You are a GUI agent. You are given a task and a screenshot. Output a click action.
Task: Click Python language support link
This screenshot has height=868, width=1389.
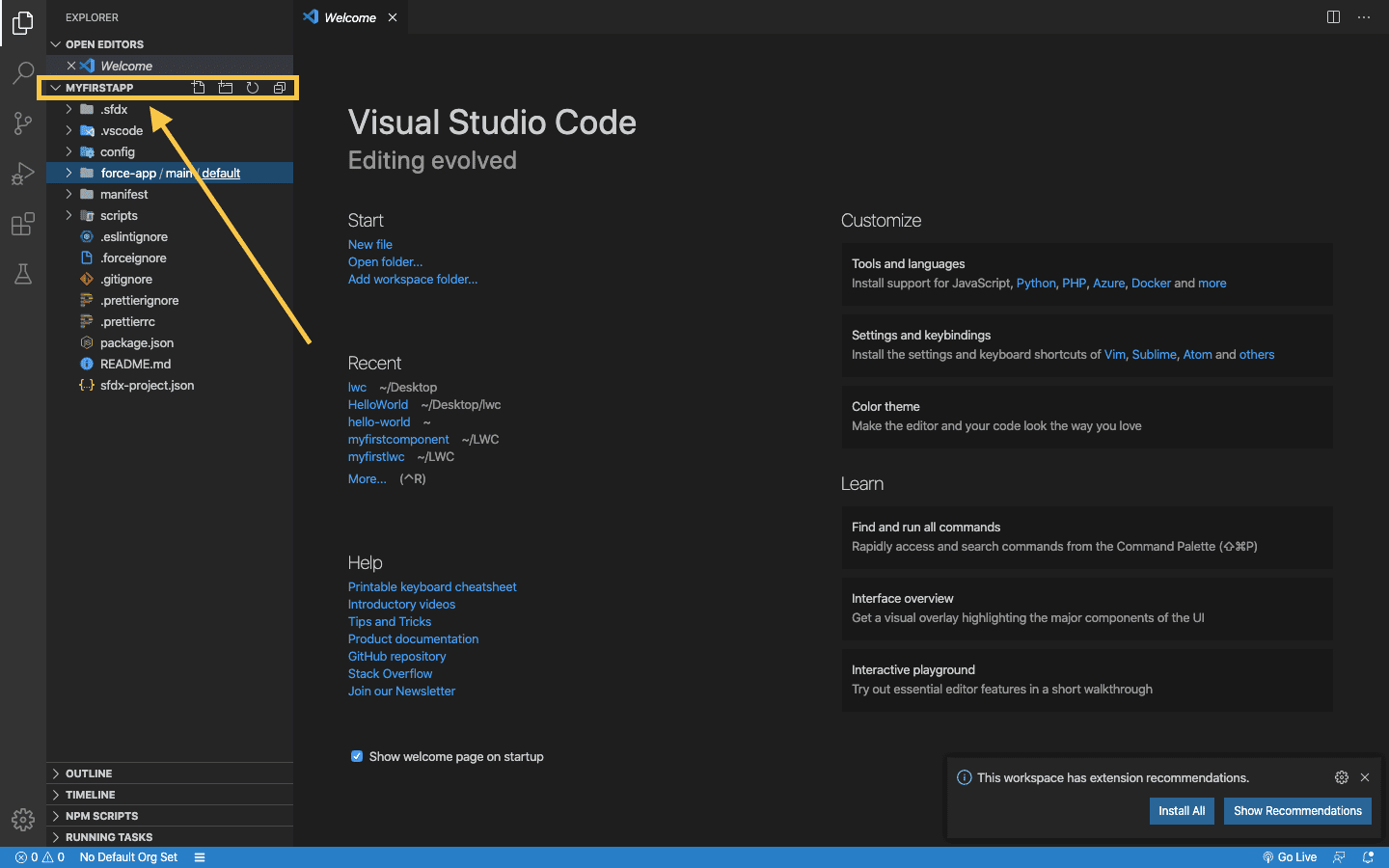(1036, 283)
